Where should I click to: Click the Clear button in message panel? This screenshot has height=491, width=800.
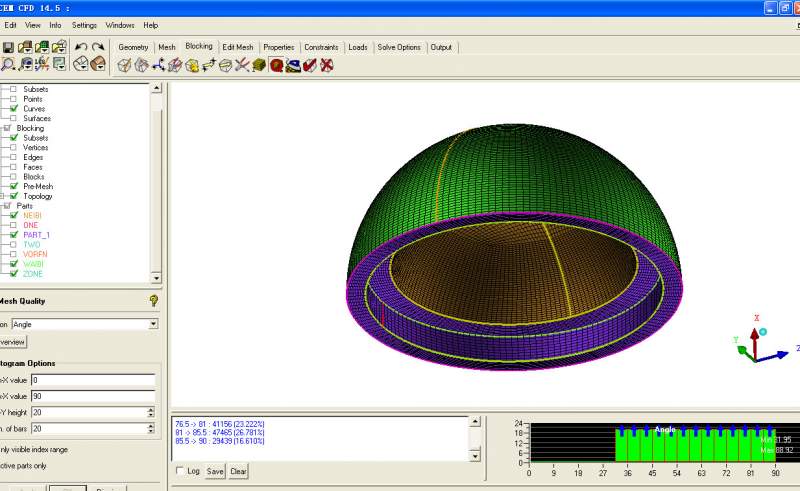238,470
